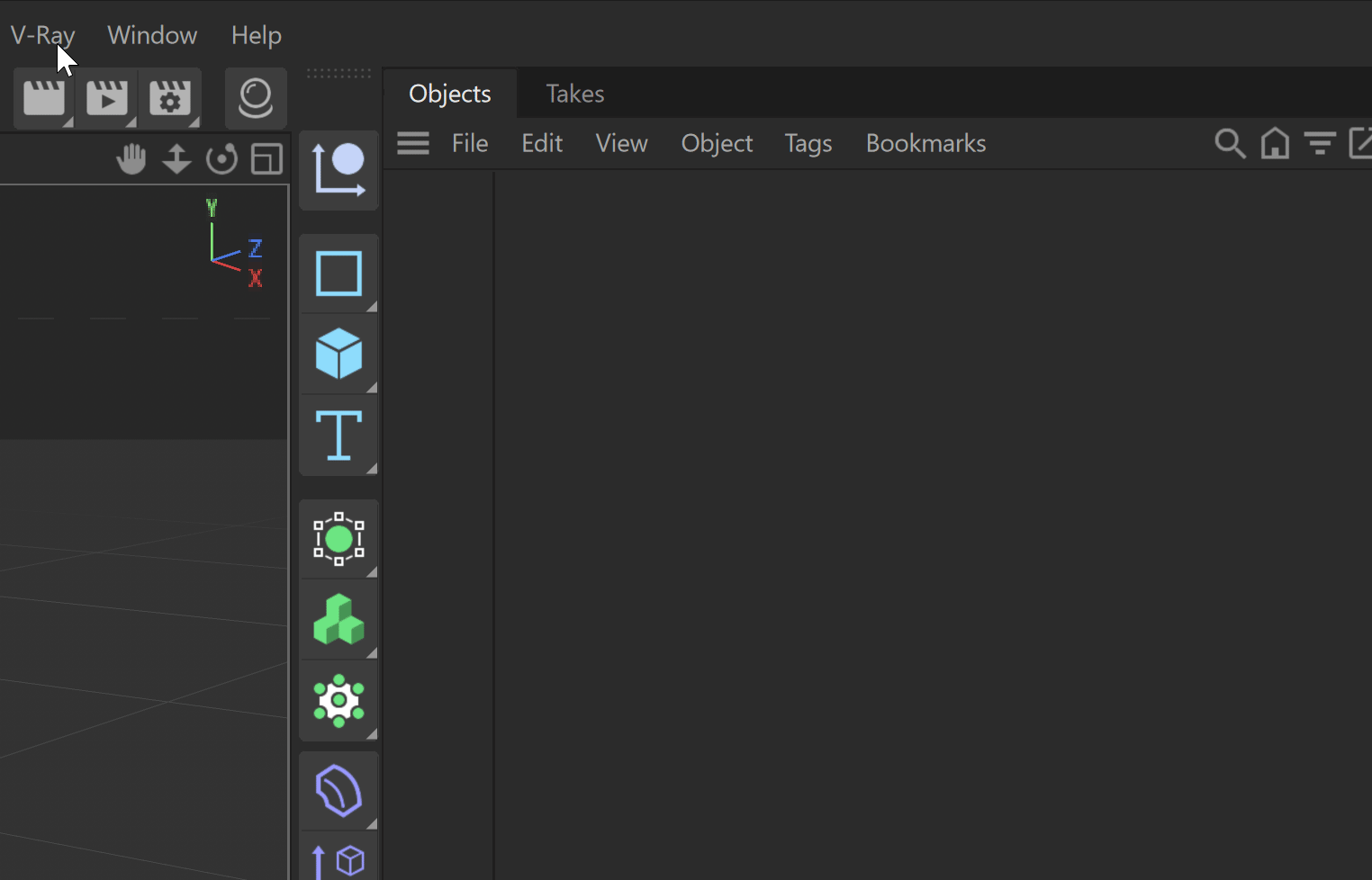The image size is (1372, 880).
Task: Open Edit Render Settings clapperboard gear icon
Action: pos(170,98)
